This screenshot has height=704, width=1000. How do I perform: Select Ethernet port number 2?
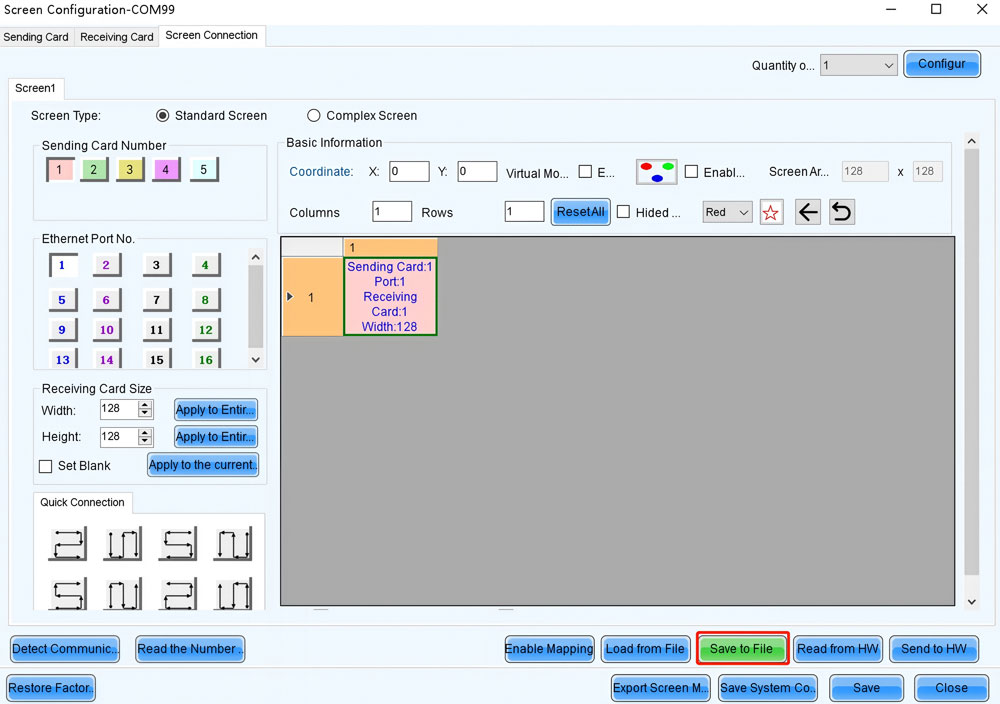(107, 265)
